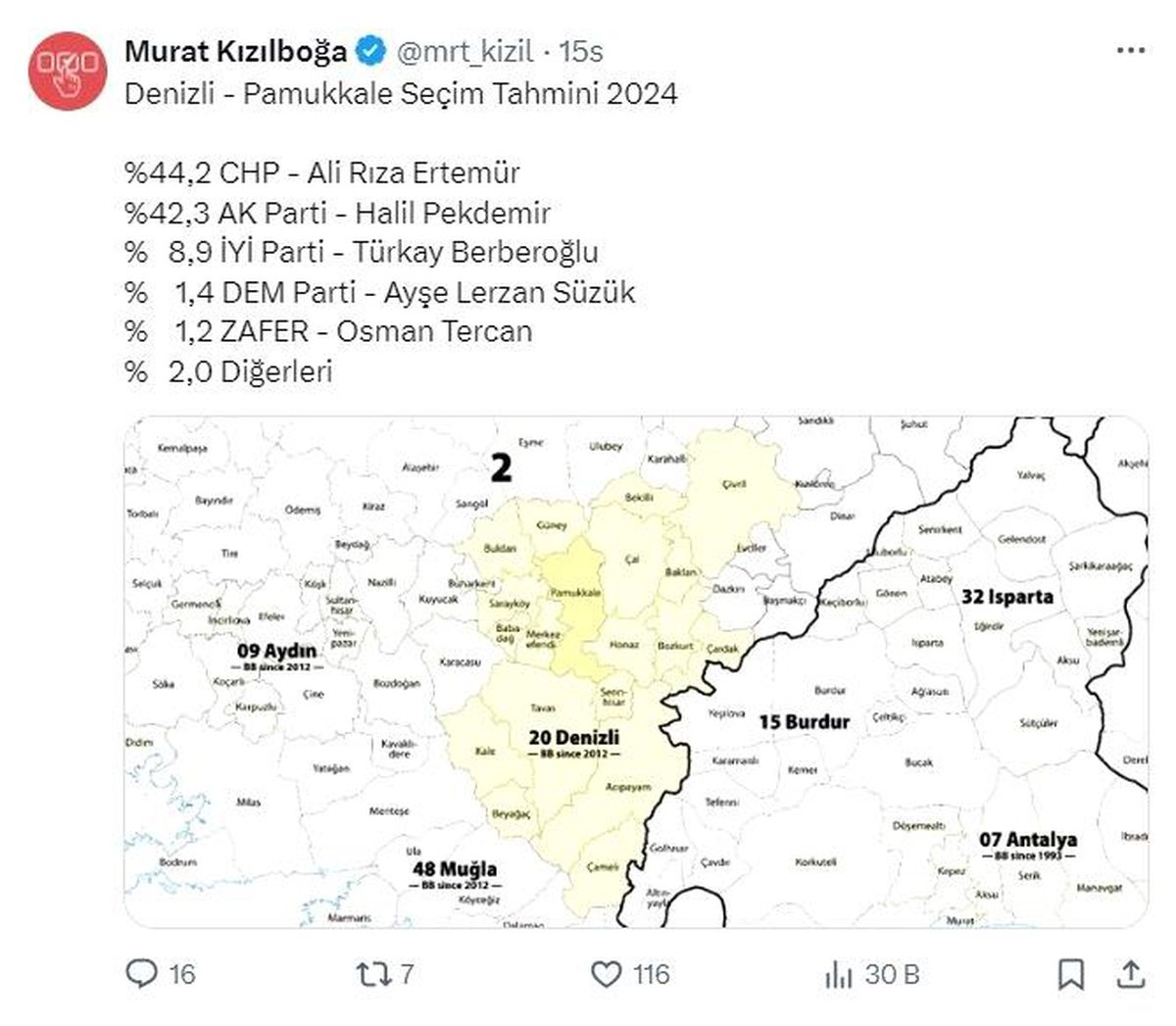Click the 7 retweets count
Viewport: 1176px width, 1026px height.
click(x=407, y=974)
